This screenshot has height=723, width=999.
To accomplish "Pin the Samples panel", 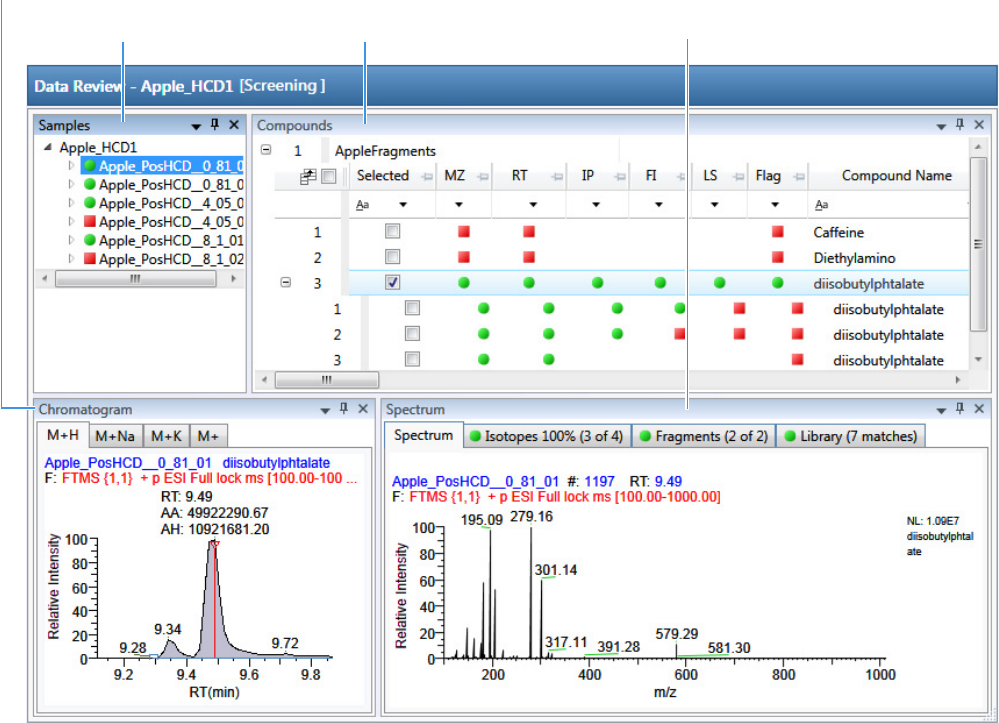I will [x=215, y=124].
